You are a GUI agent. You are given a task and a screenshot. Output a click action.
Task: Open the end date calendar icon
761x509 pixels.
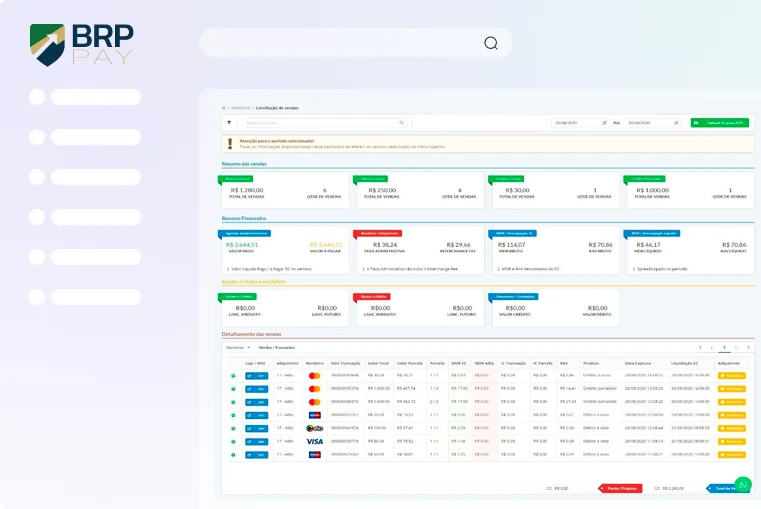coord(676,123)
